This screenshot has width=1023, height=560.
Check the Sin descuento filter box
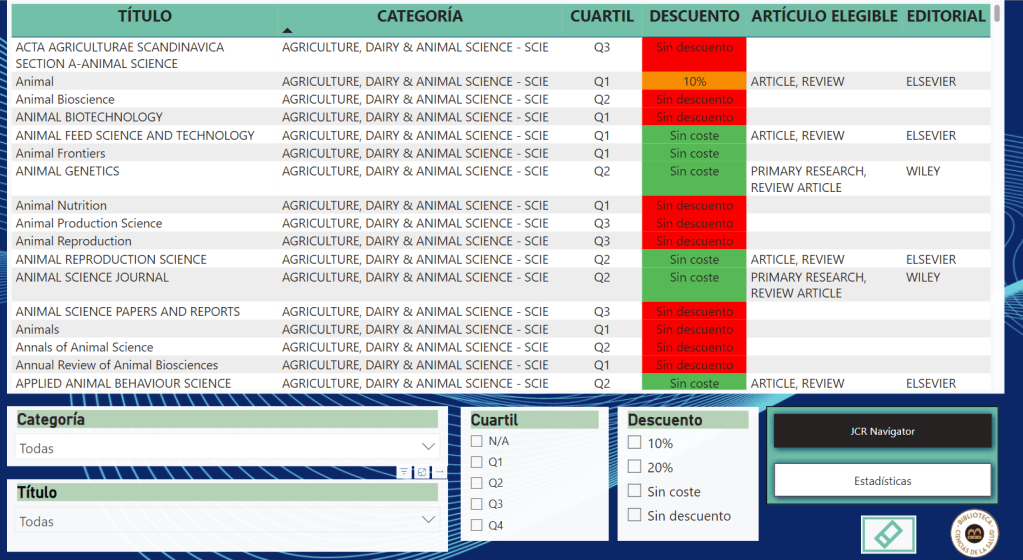[x=634, y=516]
